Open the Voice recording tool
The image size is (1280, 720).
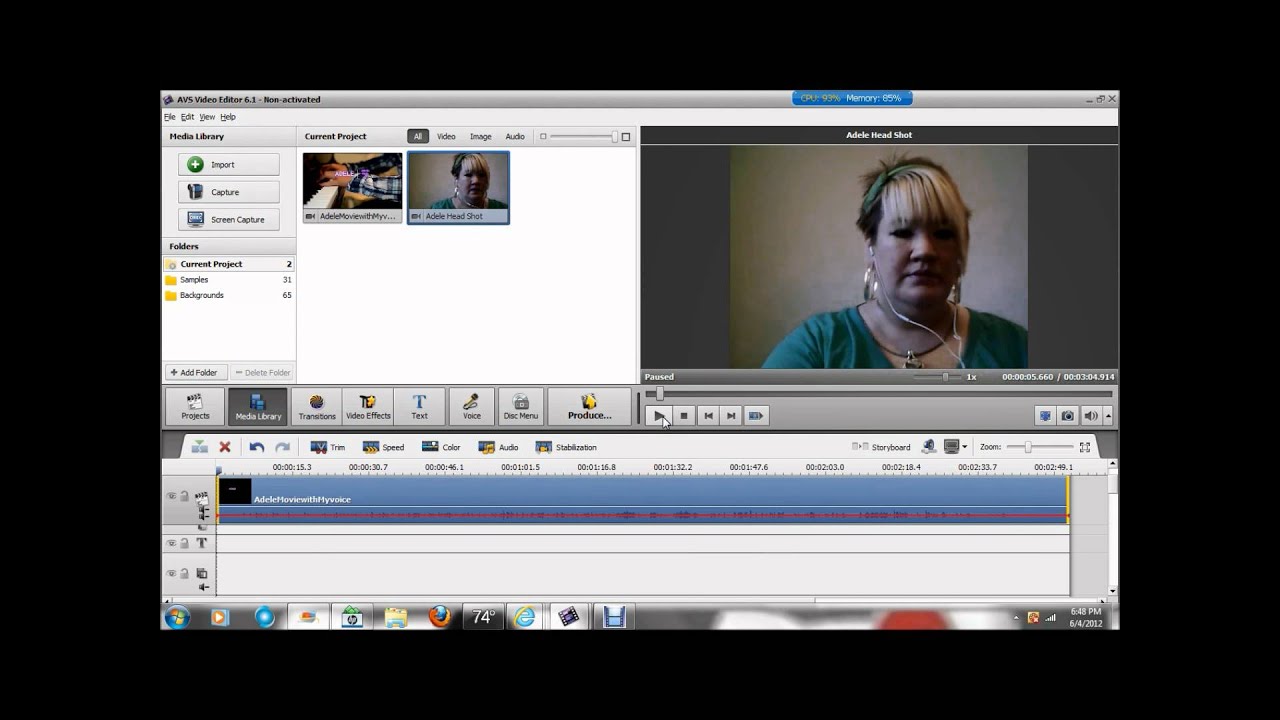click(x=472, y=406)
